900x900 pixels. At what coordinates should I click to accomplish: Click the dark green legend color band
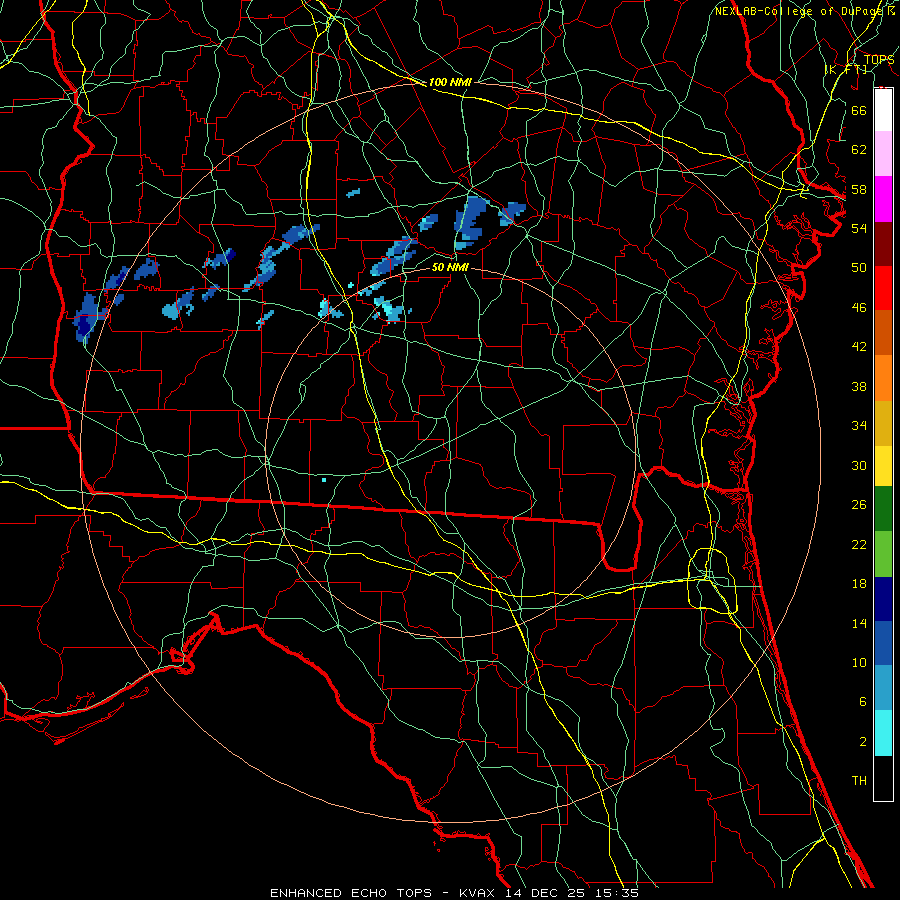[x=883, y=509]
